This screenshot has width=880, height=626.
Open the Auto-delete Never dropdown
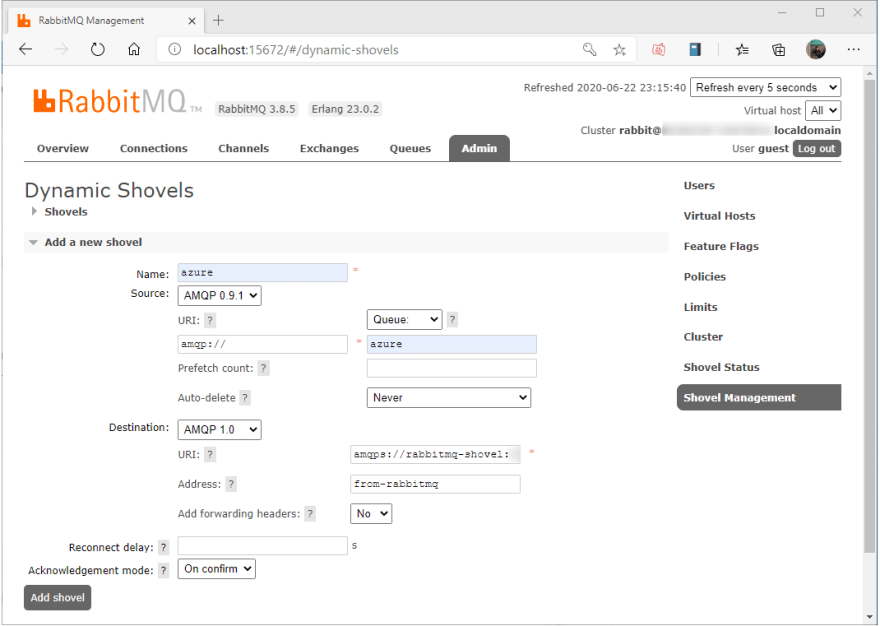(x=449, y=397)
